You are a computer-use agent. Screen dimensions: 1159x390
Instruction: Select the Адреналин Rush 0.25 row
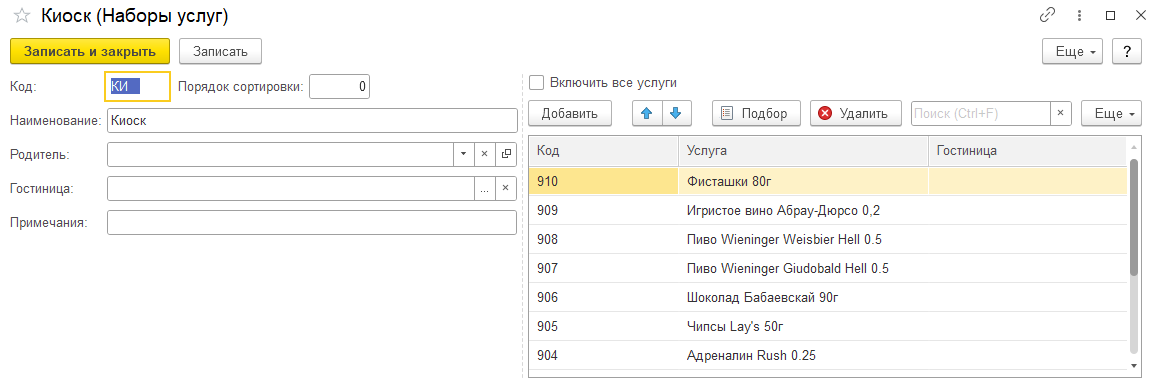point(829,355)
